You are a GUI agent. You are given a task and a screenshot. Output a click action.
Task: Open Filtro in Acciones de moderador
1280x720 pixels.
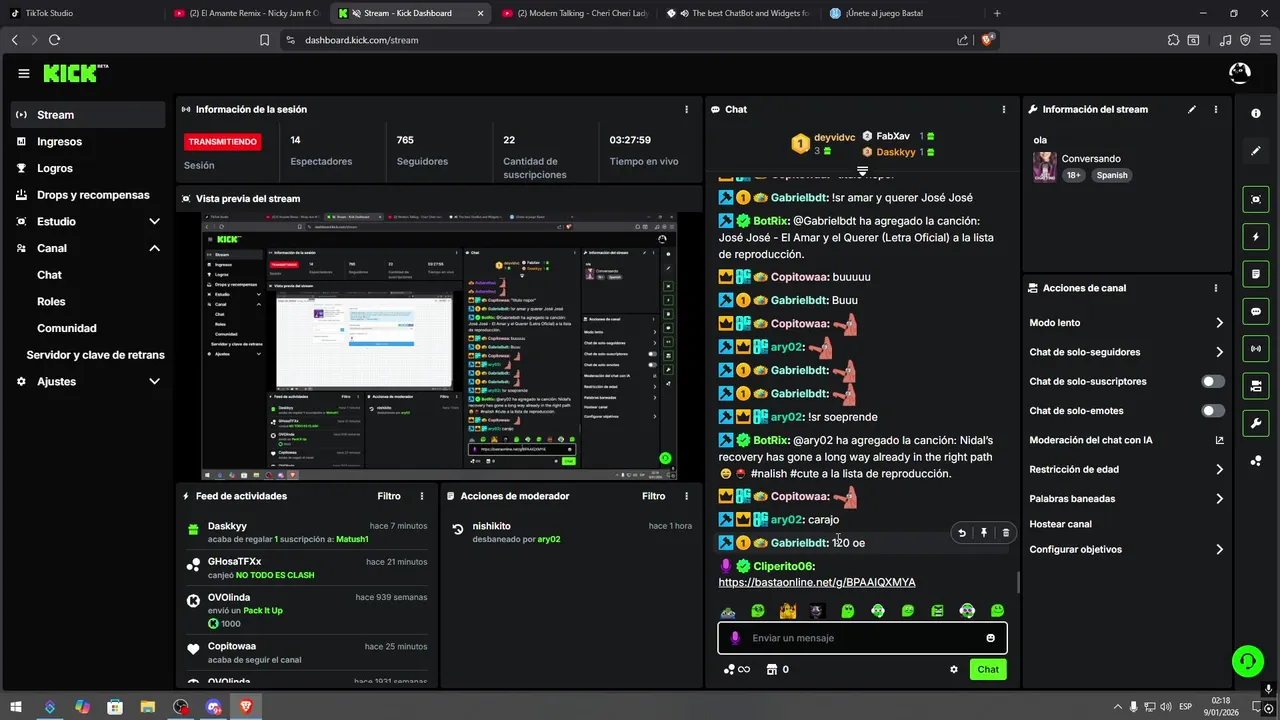click(x=653, y=496)
